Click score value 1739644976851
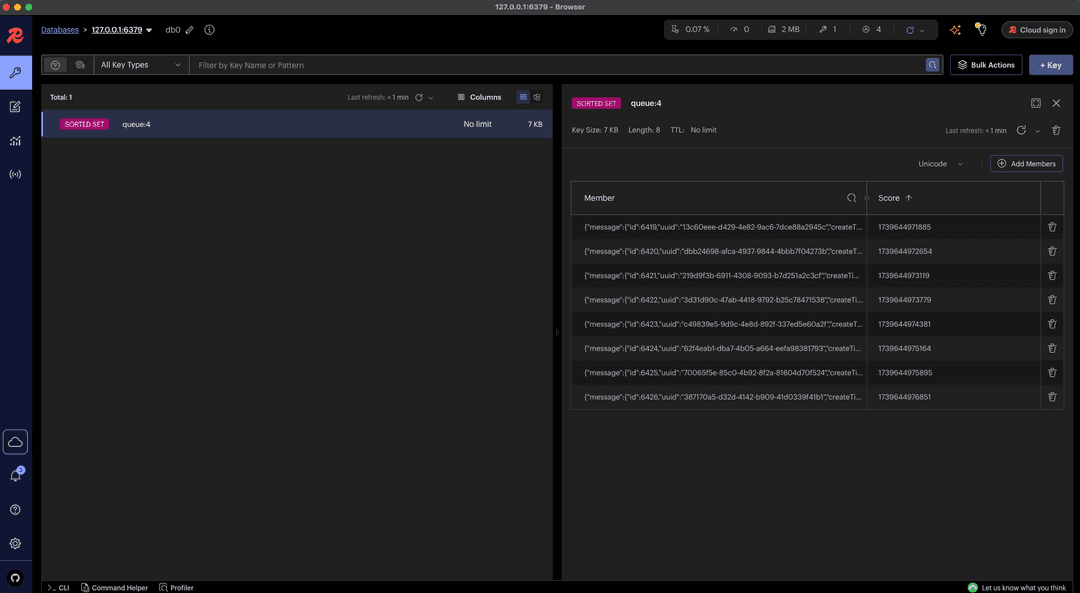The height and width of the screenshot is (593, 1080). (904, 397)
